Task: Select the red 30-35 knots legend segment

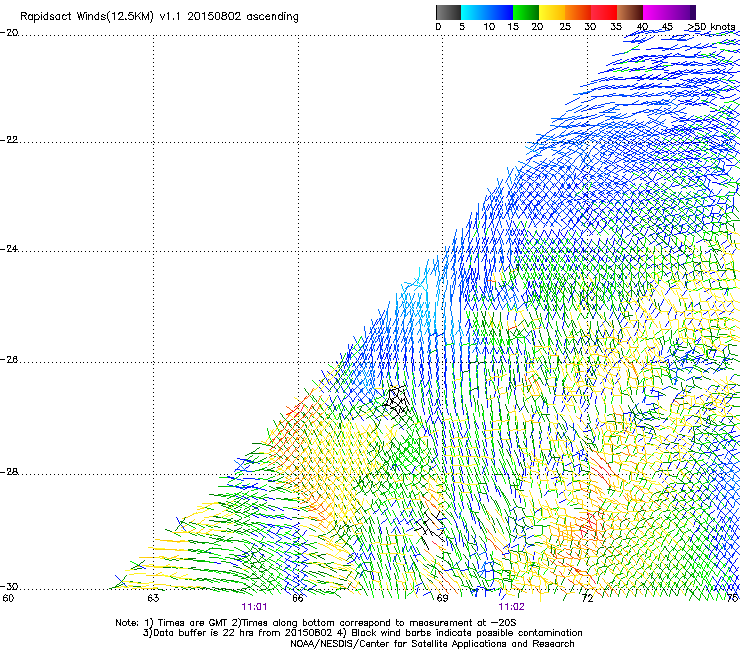Action: click(x=604, y=12)
